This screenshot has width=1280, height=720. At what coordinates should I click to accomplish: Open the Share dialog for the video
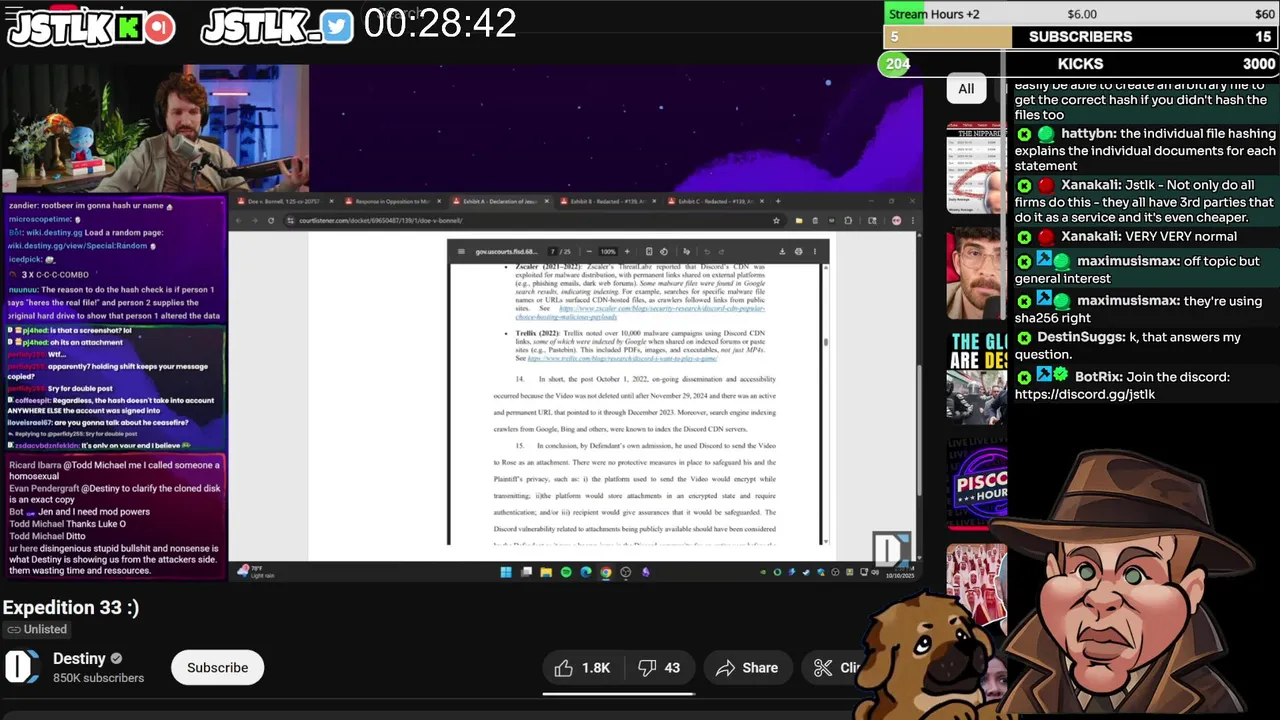(x=746, y=668)
